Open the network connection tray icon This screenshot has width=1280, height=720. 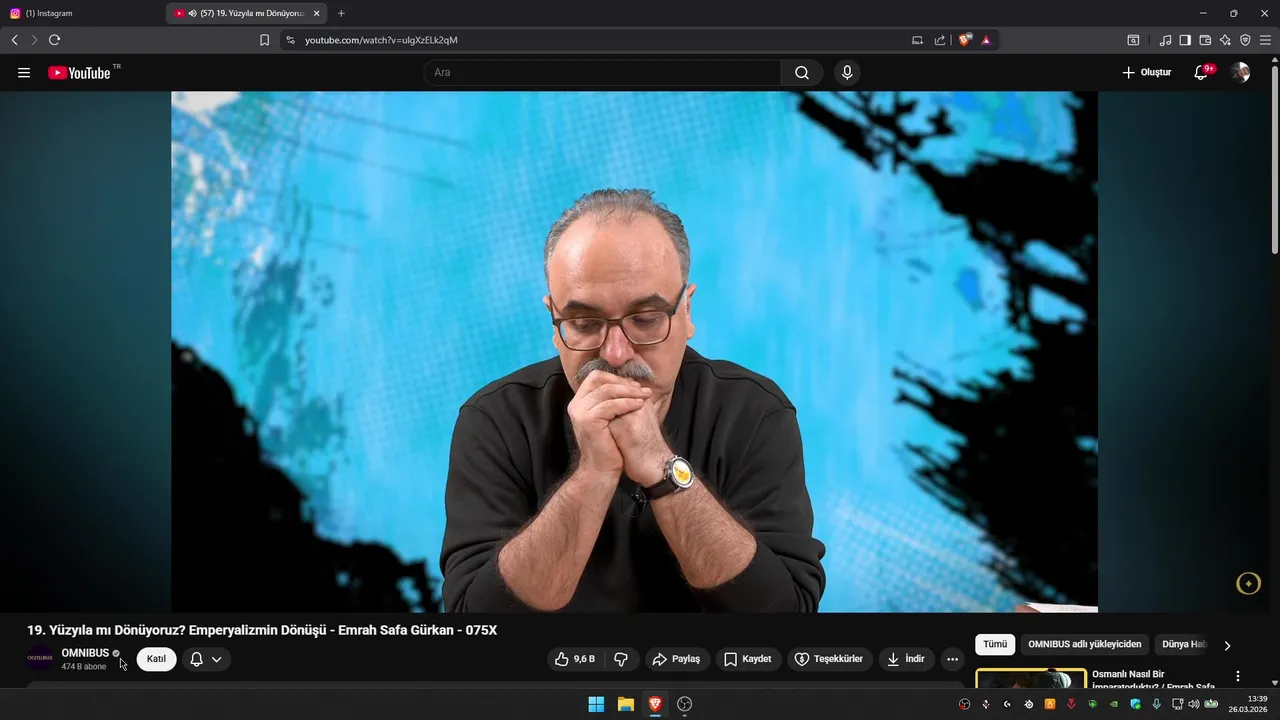(1177, 704)
